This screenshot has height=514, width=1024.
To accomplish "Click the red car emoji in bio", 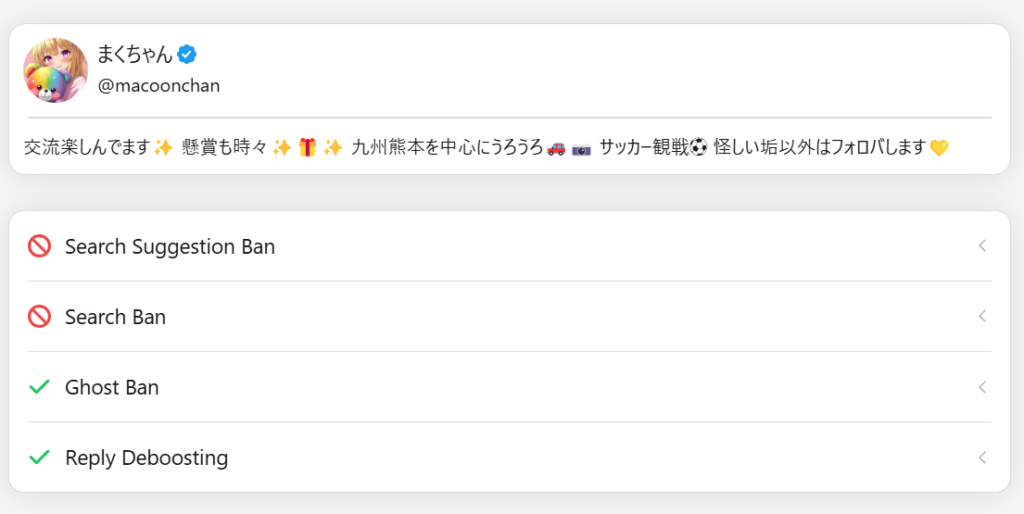I will [557, 148].
